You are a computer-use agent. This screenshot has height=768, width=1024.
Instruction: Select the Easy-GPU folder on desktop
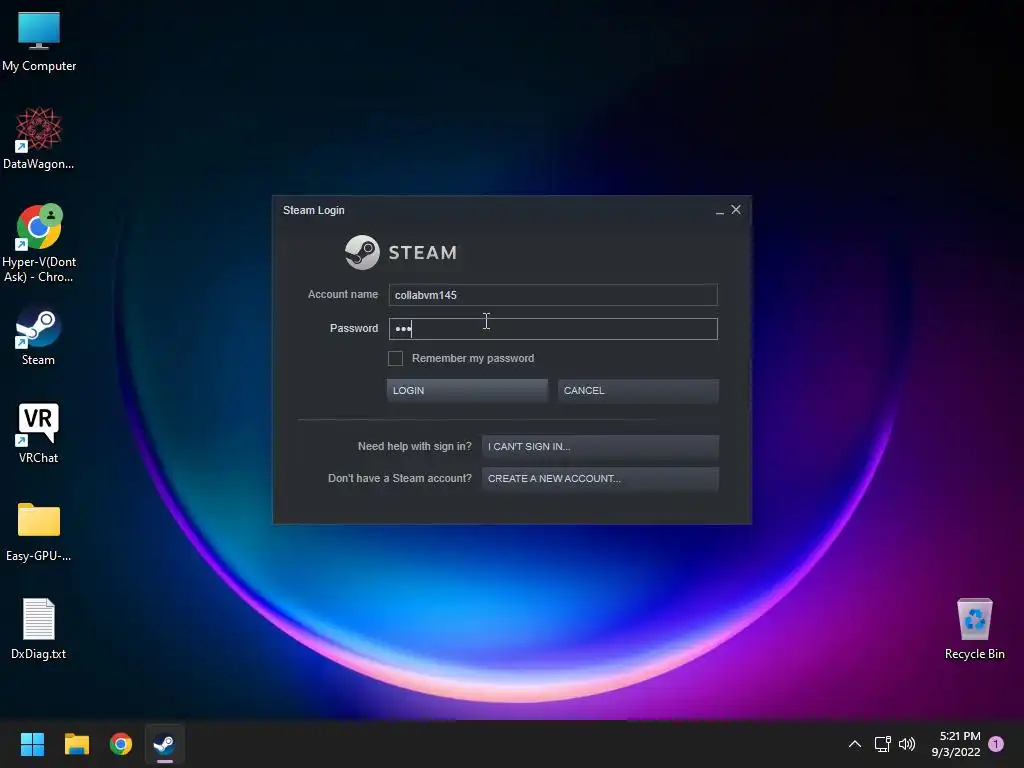(39, 532)
